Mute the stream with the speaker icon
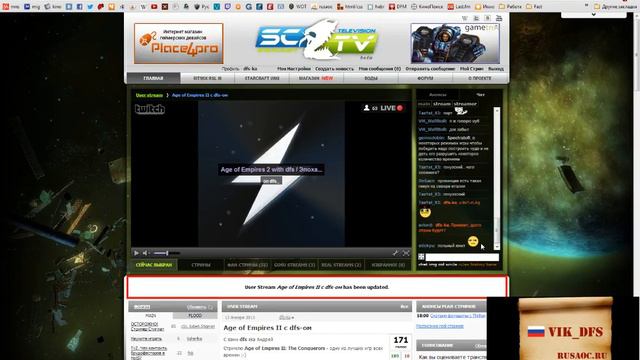 click(x=145, y=253)
